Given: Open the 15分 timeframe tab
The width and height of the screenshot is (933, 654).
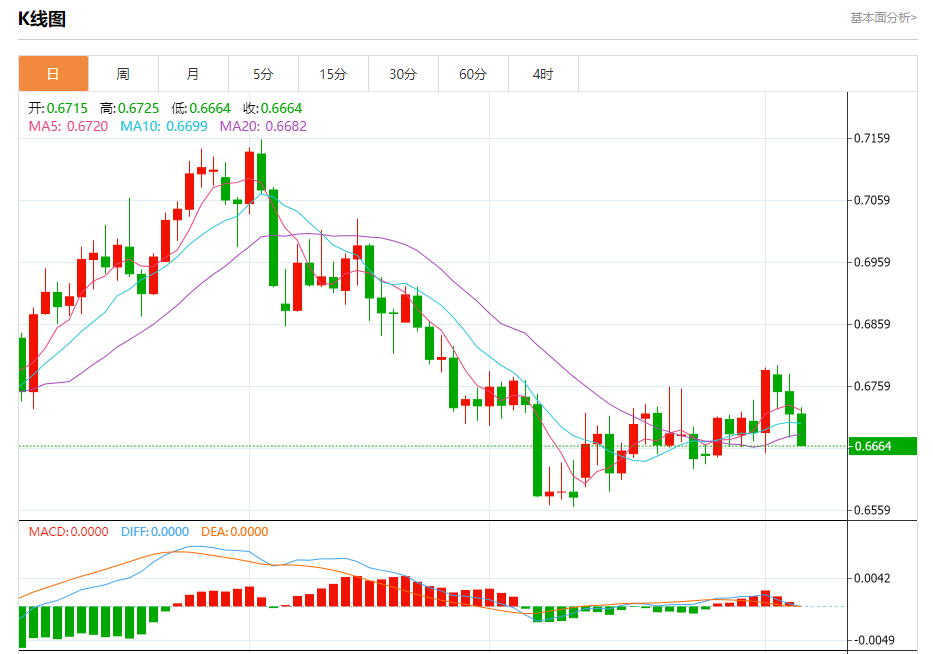Looking at the screenshot, I should click(333, 74).
